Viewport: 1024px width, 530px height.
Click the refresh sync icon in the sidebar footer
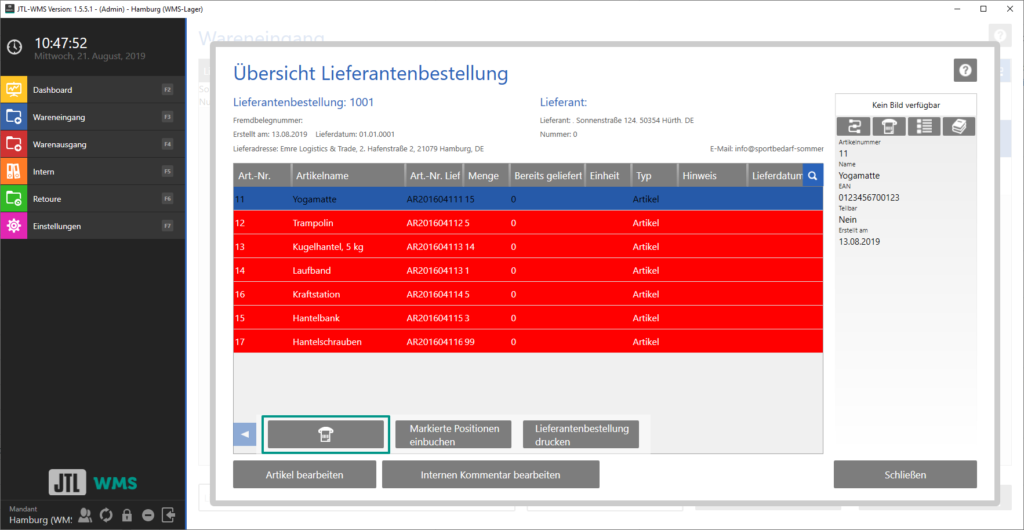click(x=106, y=515)
